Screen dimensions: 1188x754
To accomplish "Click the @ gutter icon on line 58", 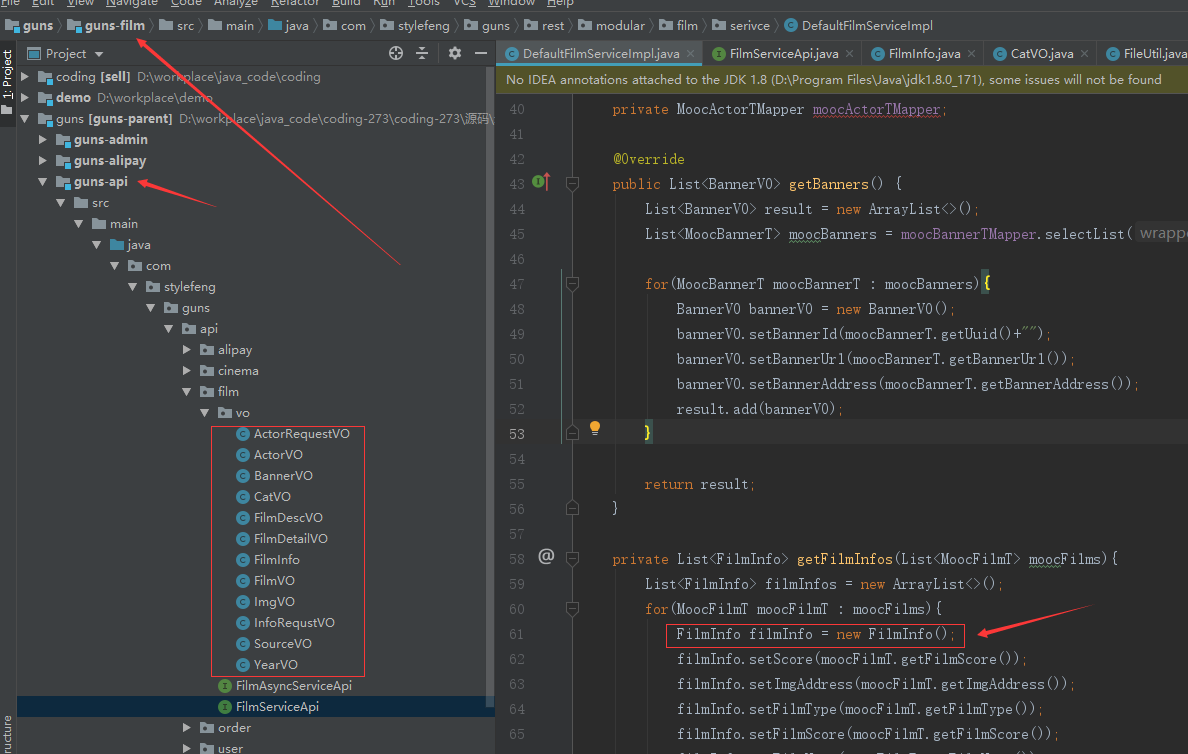I will [546, 557].
